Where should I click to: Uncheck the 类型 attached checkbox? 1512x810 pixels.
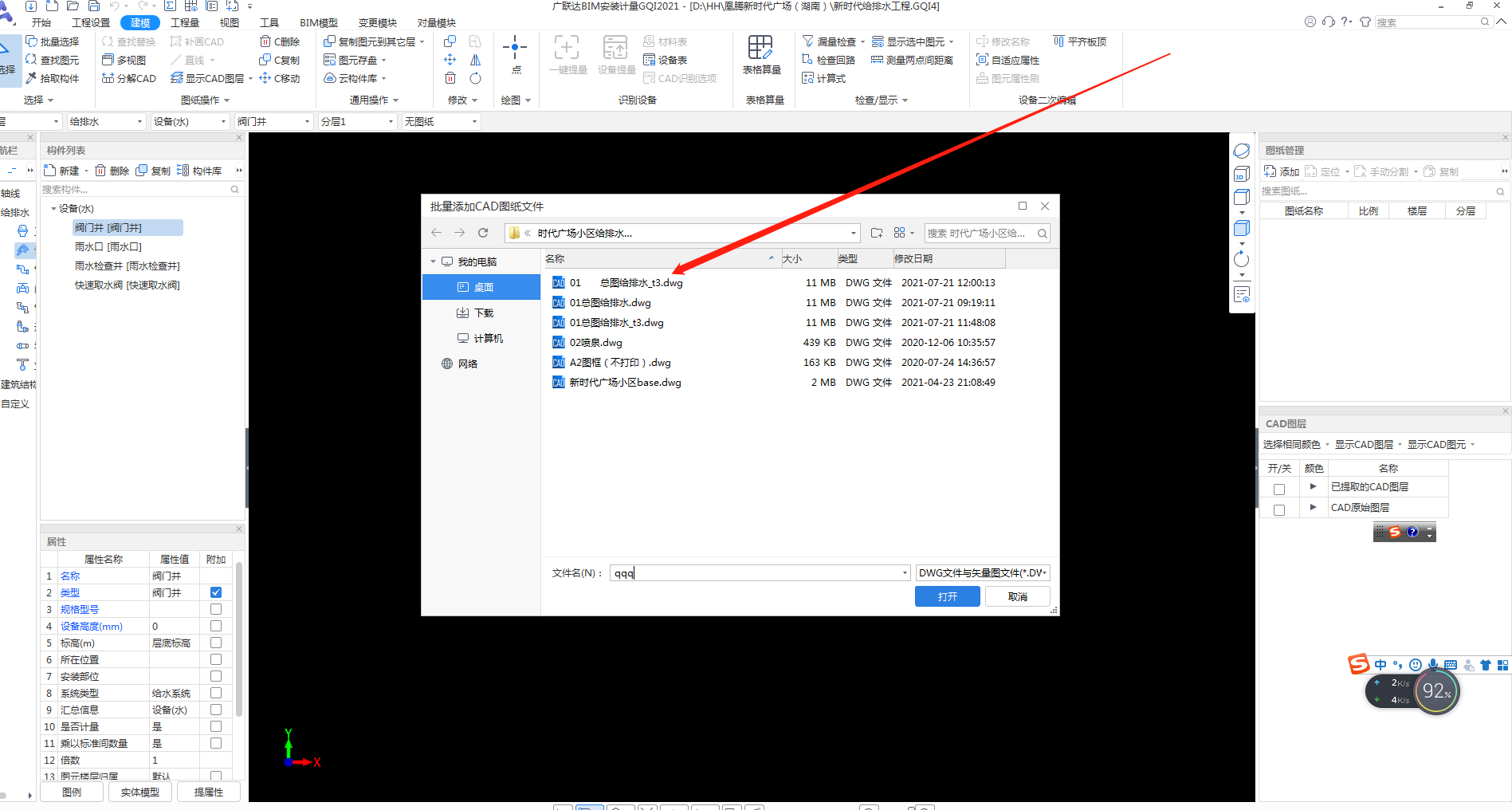(216, 592)
